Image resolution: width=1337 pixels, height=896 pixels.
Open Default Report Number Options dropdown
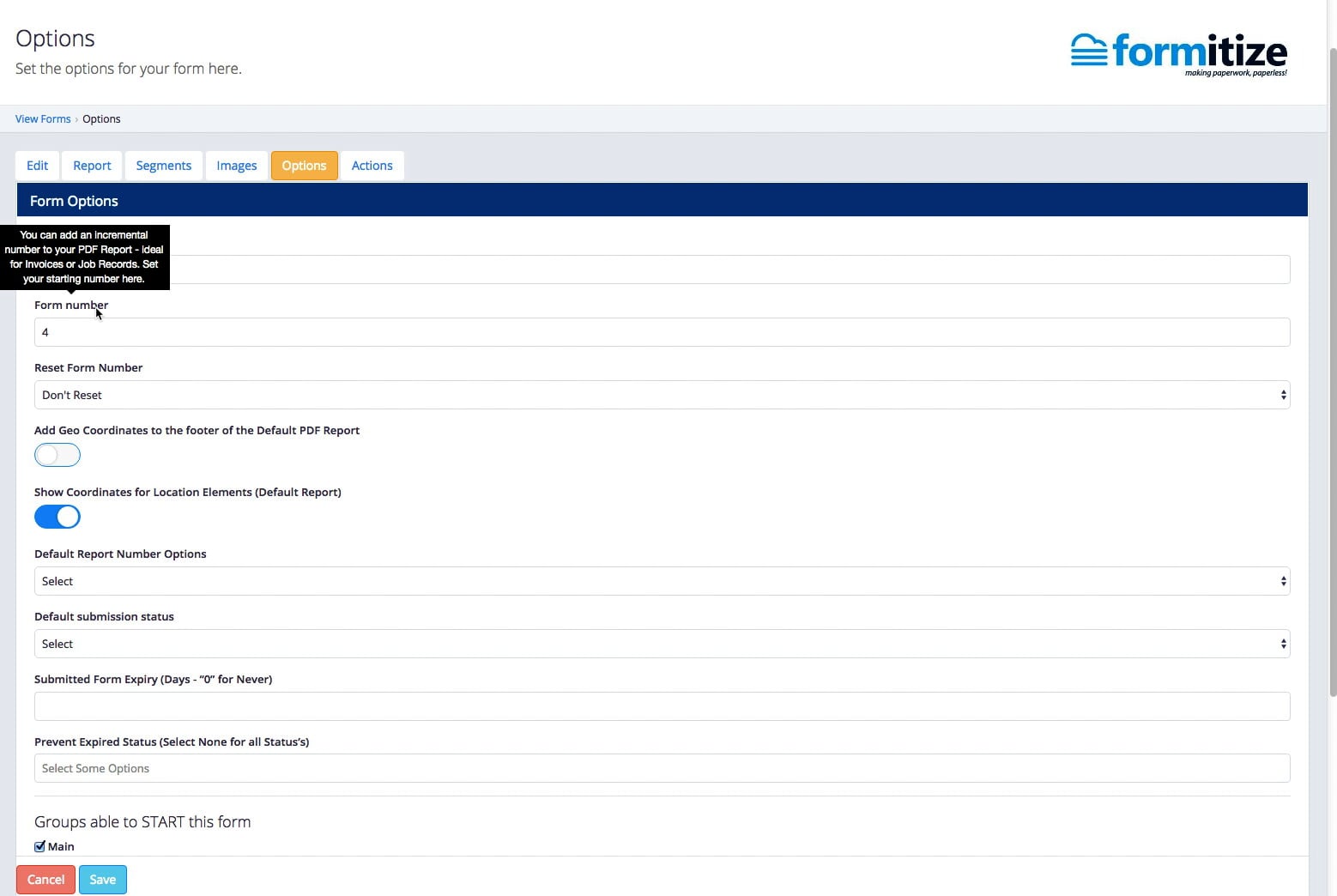(x=662, y=581)
